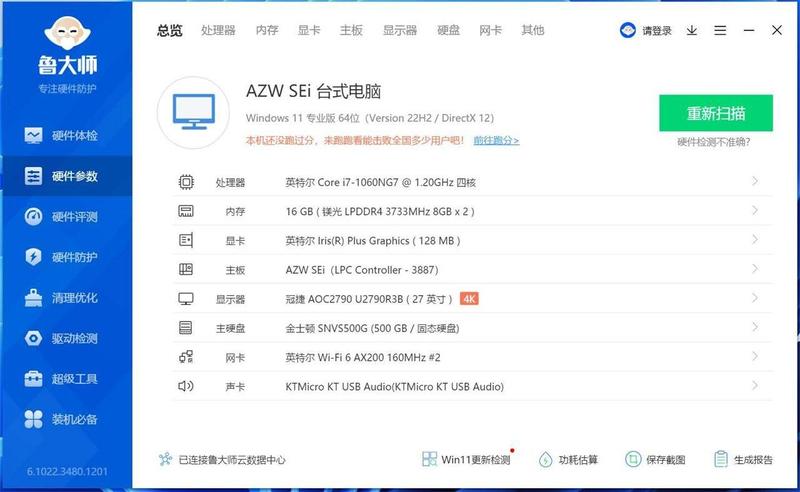Open Win11更新检测 tool
Screen dimensions: 800x492
tap(466, 459)
